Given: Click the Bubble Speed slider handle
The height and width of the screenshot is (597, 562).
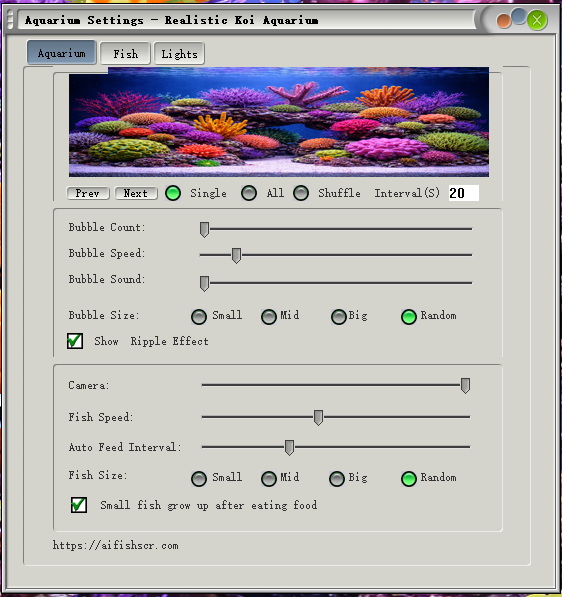Looking at the screenshot, I should [x=236, y=255].
